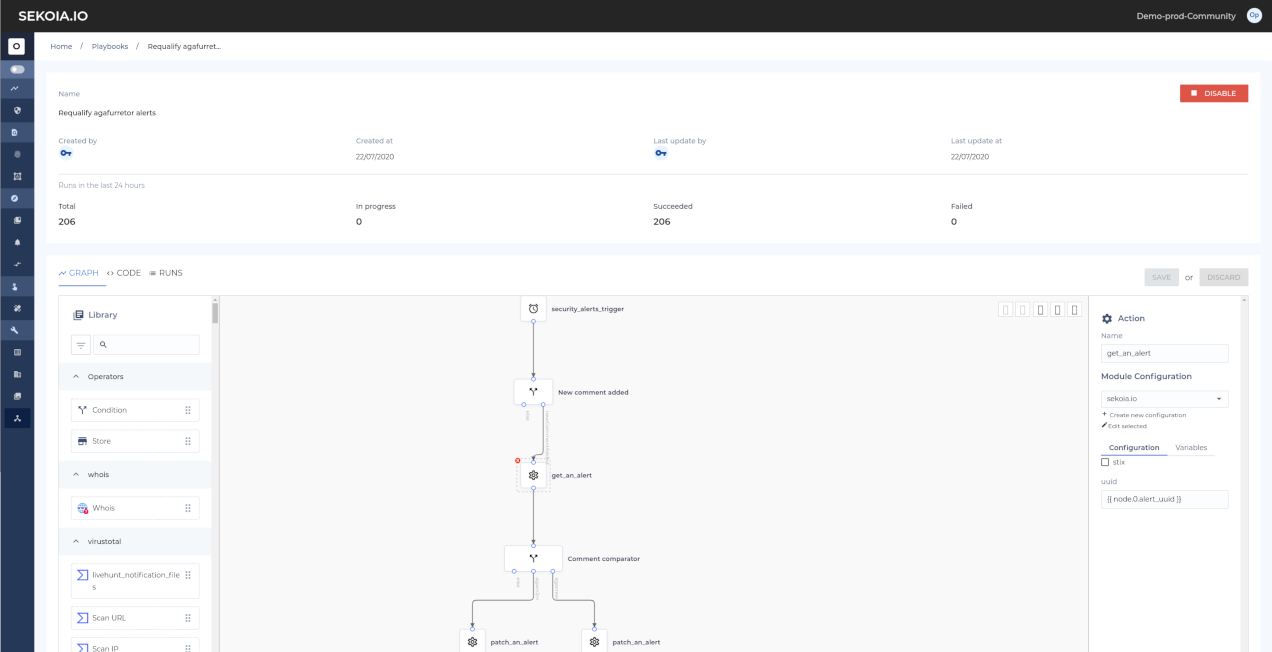Open the Variables tab in Action panel
The width and height of the screenshot is (1272, 652).
pos(1191,448)
